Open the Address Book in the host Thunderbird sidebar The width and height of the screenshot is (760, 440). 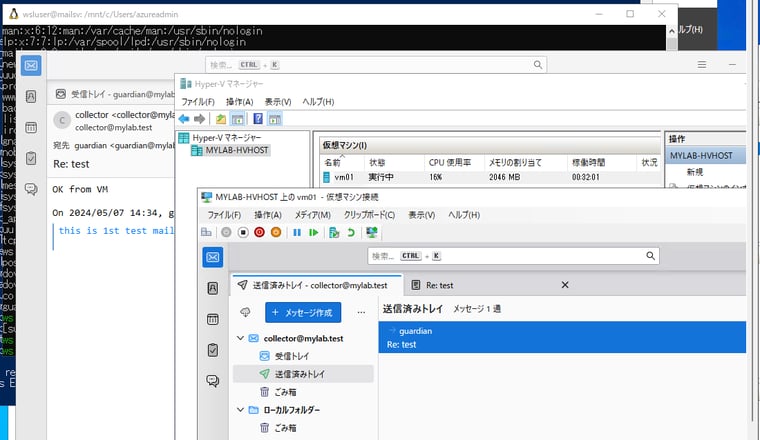tap(31, 96)
